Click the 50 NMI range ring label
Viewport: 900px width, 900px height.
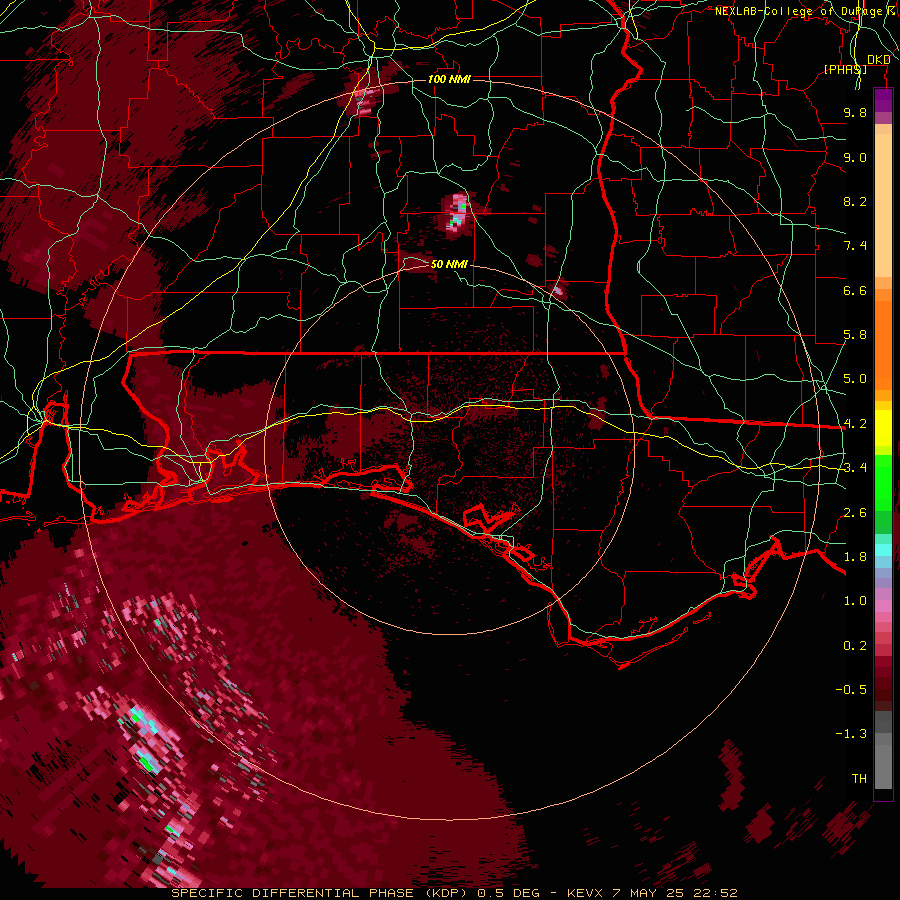[449, 264]
